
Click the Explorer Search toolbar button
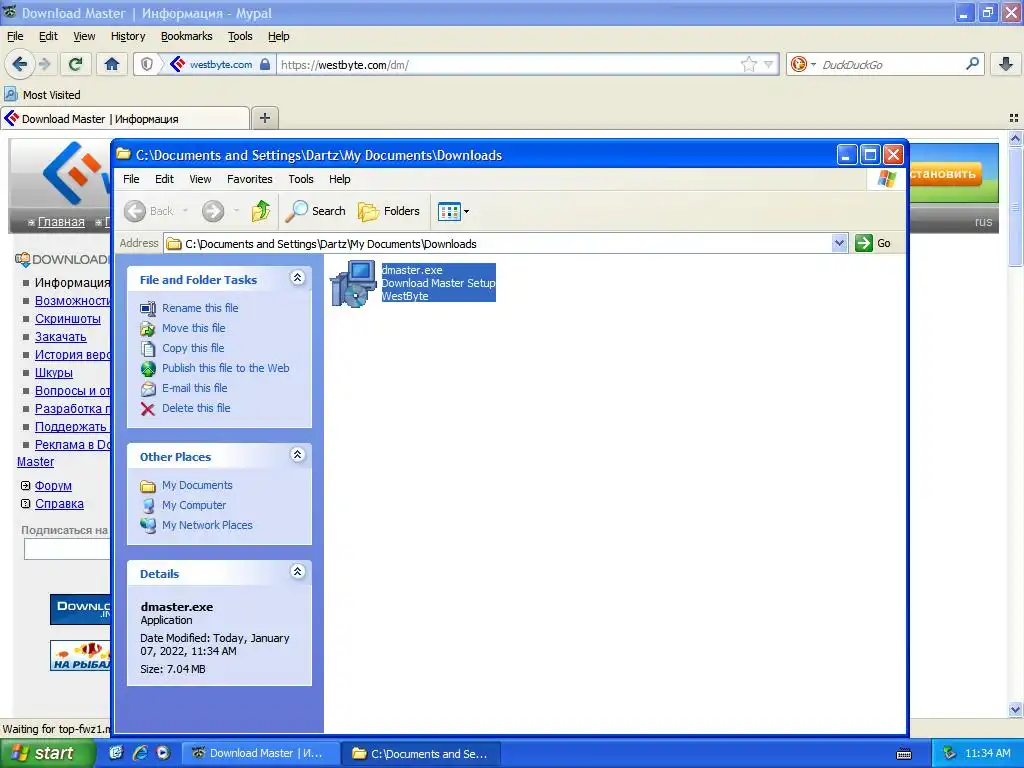tap(316, 211)
